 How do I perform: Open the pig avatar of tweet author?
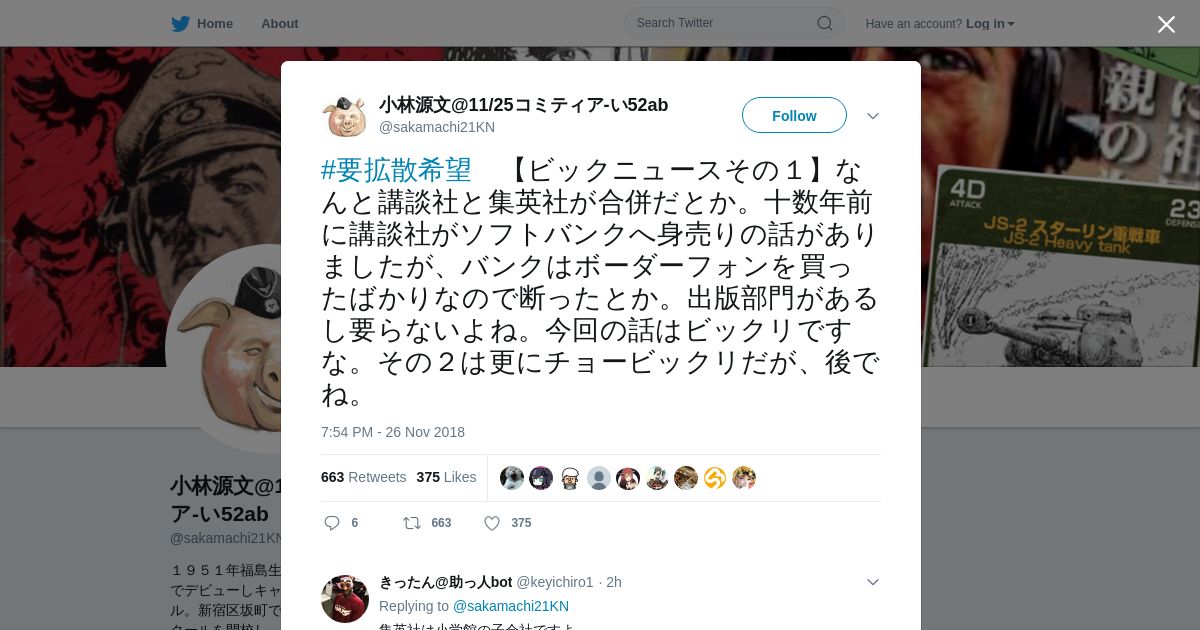345,116
